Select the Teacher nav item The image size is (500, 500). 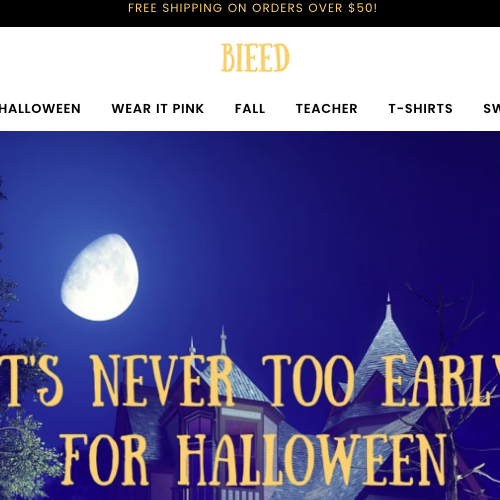(x=327, y=109)
